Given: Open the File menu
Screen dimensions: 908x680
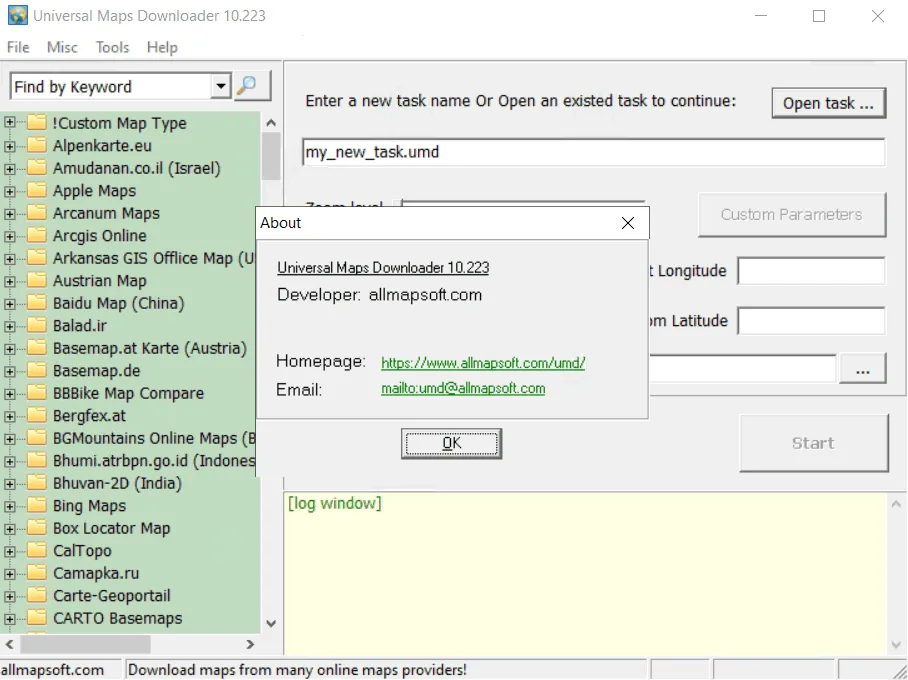Looking at the screenshot, I should point(18,47).
